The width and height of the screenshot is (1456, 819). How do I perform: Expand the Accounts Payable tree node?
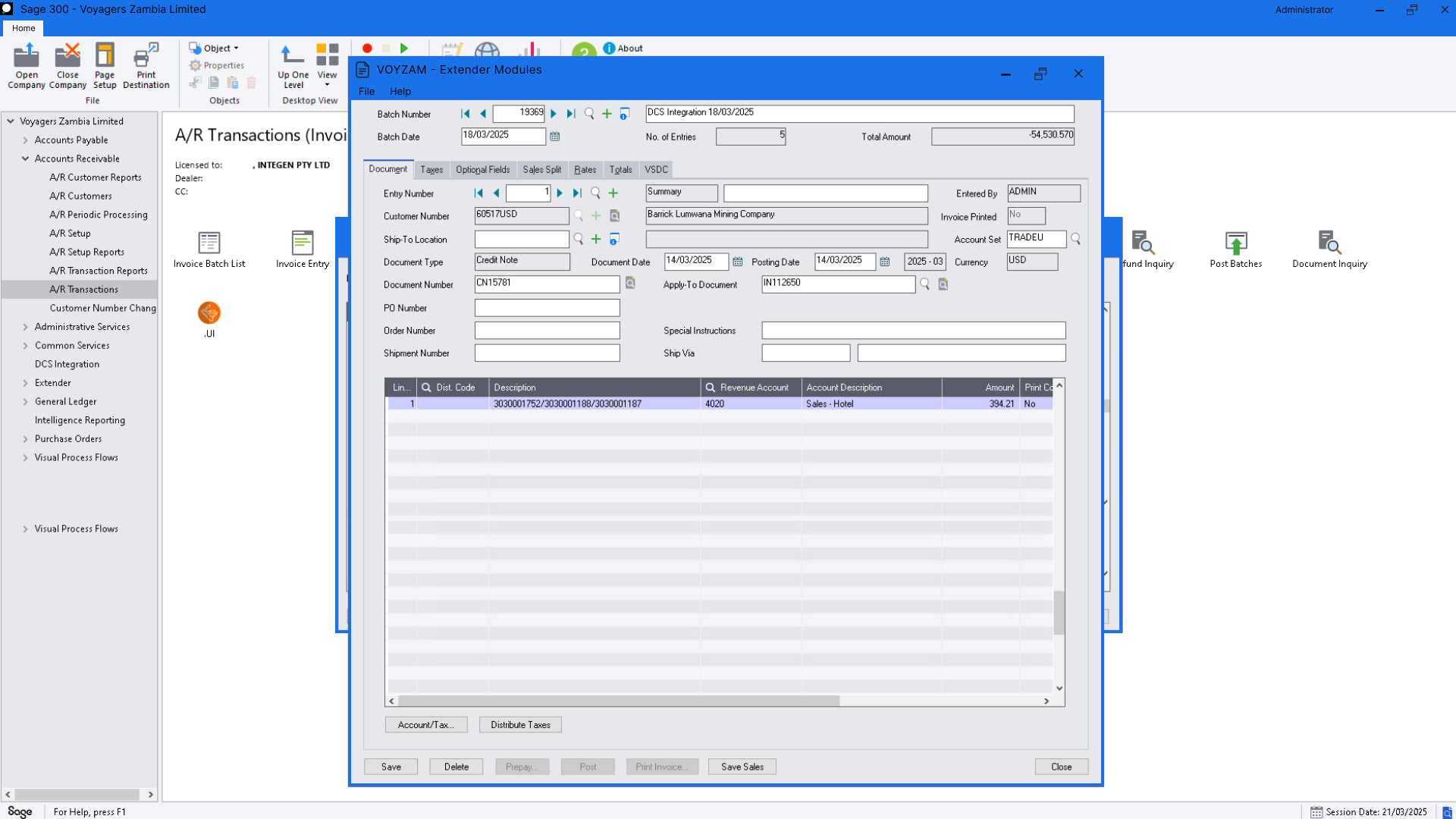[x=25, y=140]
